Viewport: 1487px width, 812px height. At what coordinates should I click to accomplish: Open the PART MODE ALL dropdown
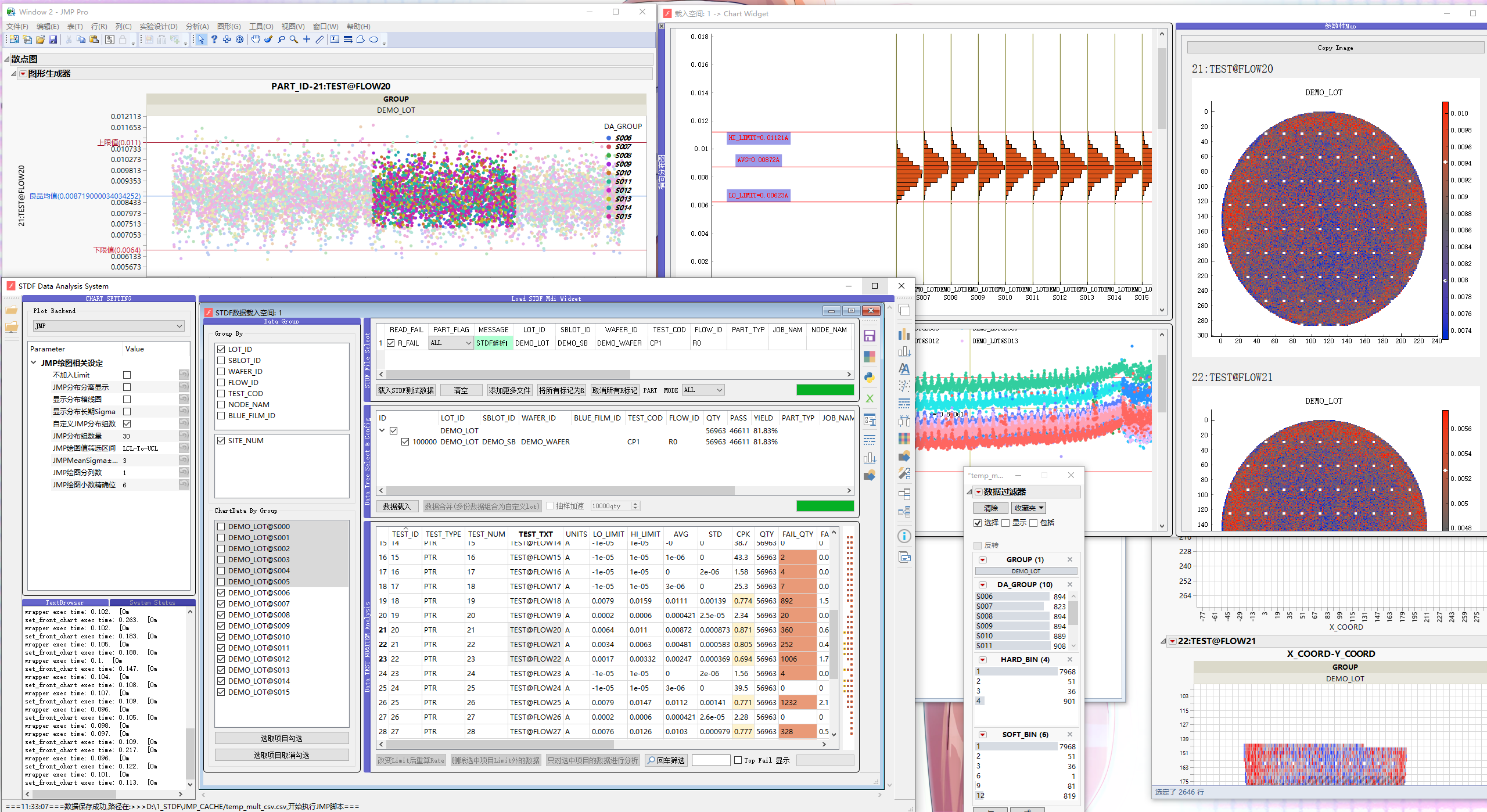pos(703,390)
